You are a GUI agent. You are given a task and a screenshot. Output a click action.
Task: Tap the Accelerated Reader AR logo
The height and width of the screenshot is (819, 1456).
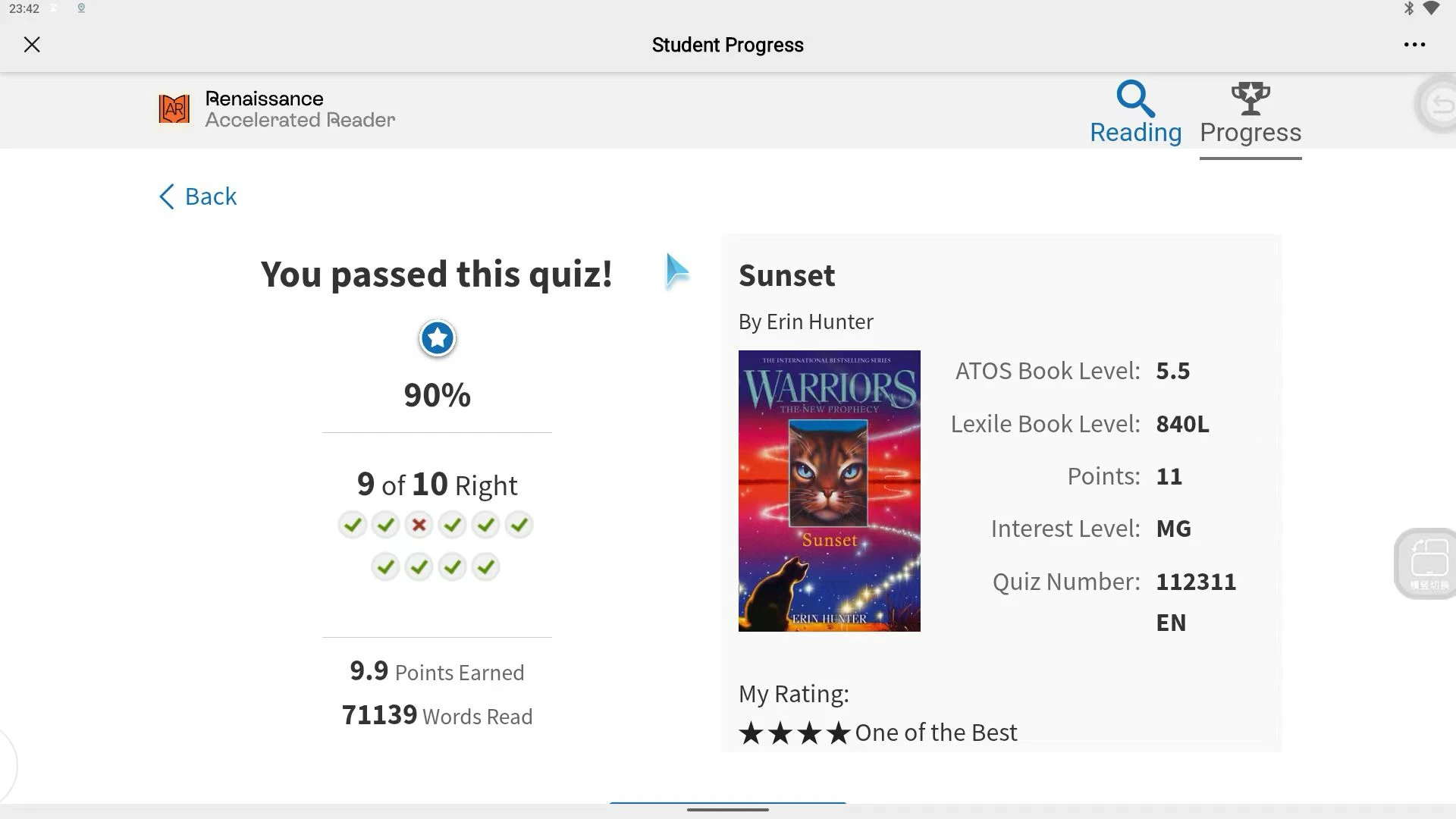[174, 109]
